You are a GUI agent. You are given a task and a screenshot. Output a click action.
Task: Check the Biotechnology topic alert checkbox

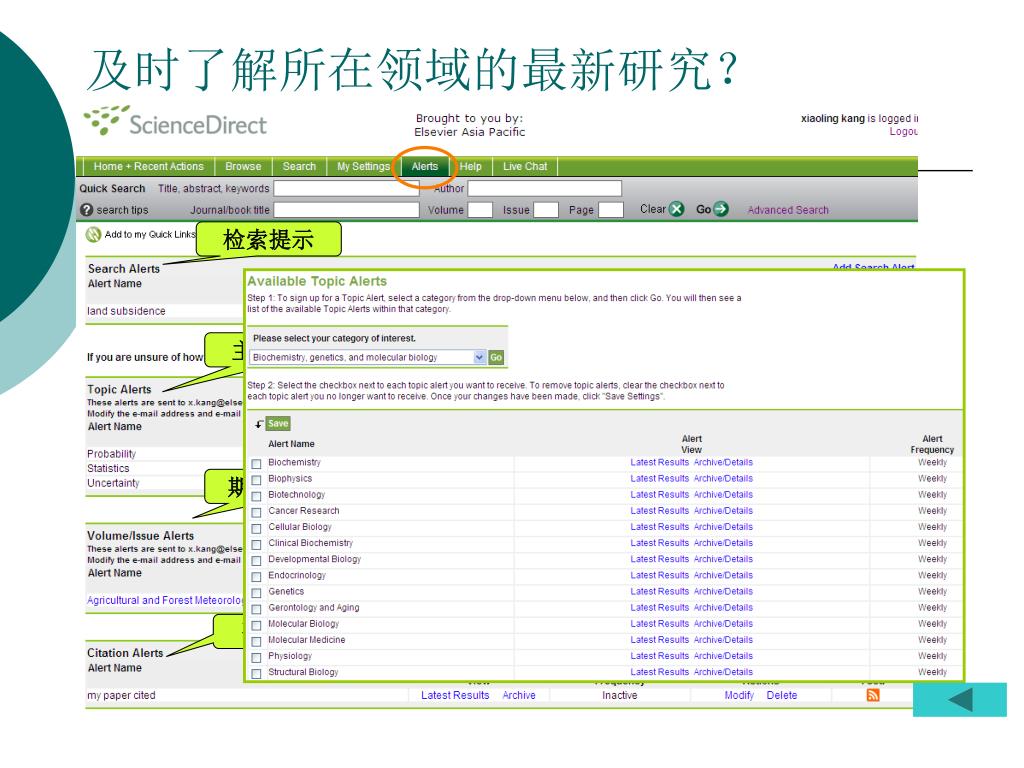257,496
